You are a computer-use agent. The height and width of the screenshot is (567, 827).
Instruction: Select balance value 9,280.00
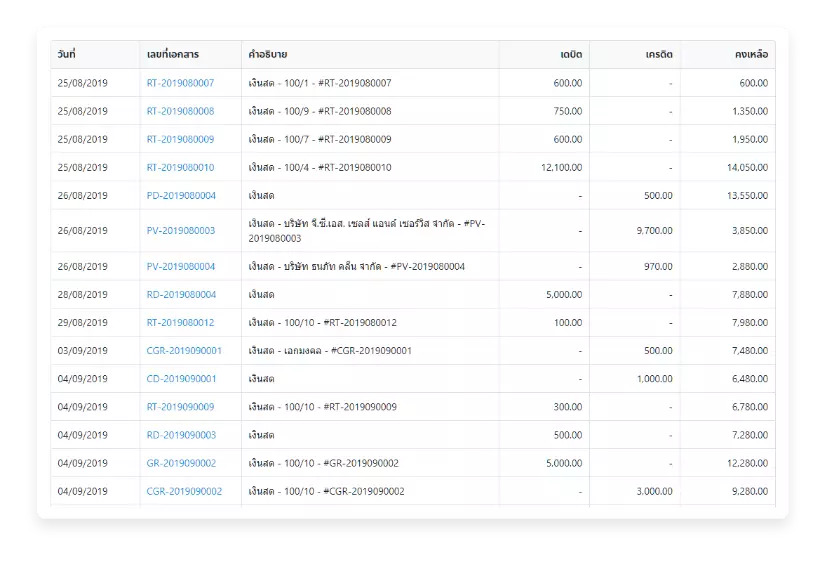750,491
